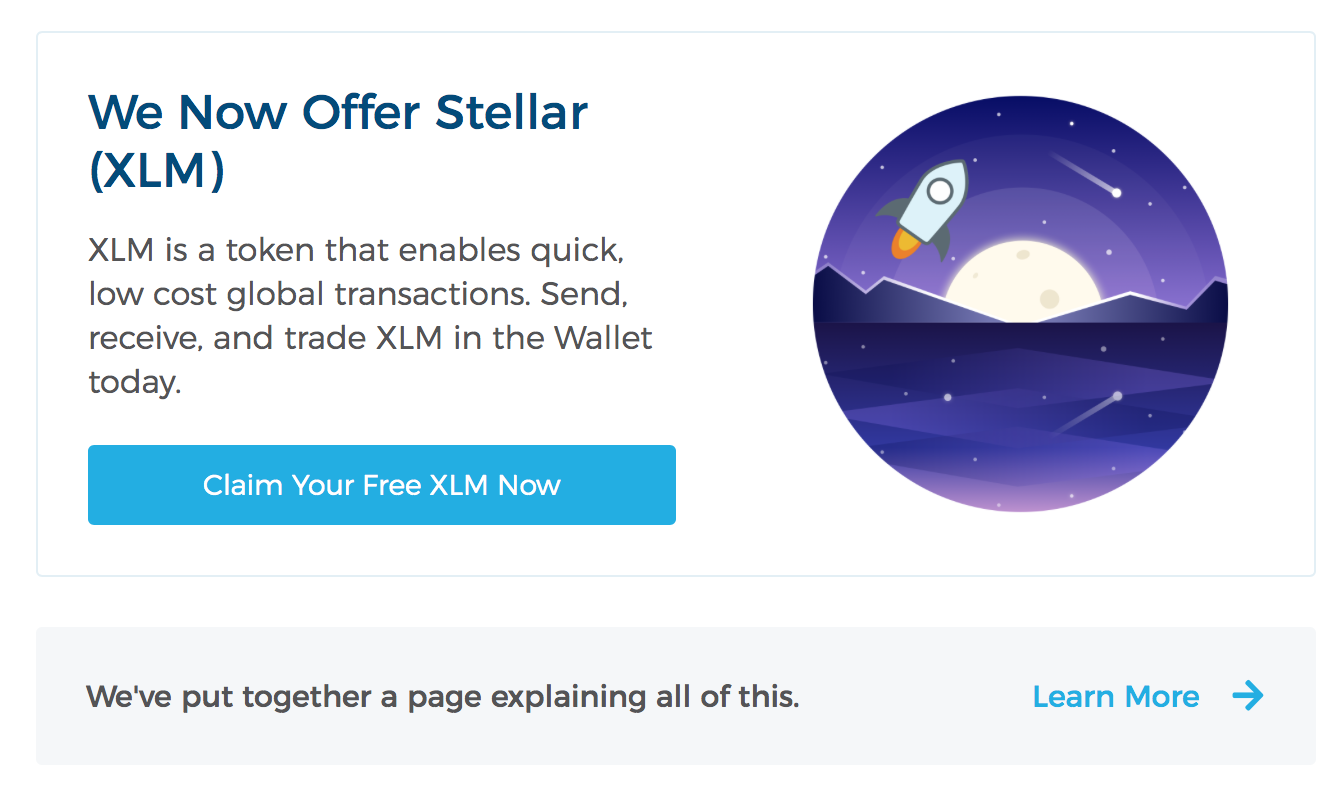Click the XLM description paragraph
This screenshot has height=795, width=1338.
pyautogui.click(x=370, y=315)
